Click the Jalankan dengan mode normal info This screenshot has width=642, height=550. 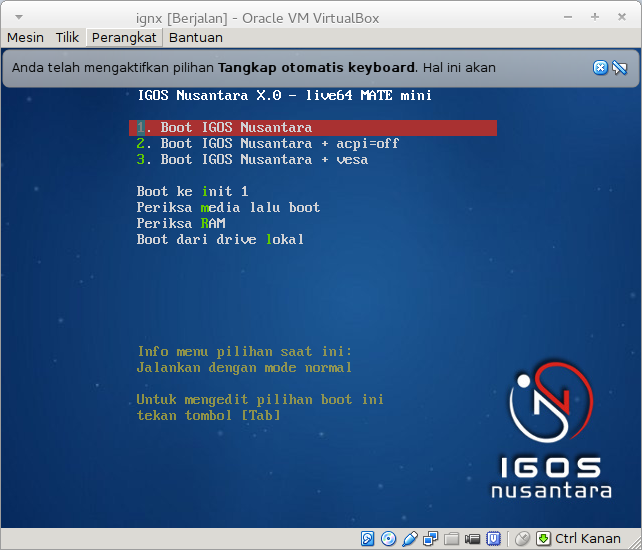tap(244, 368)
